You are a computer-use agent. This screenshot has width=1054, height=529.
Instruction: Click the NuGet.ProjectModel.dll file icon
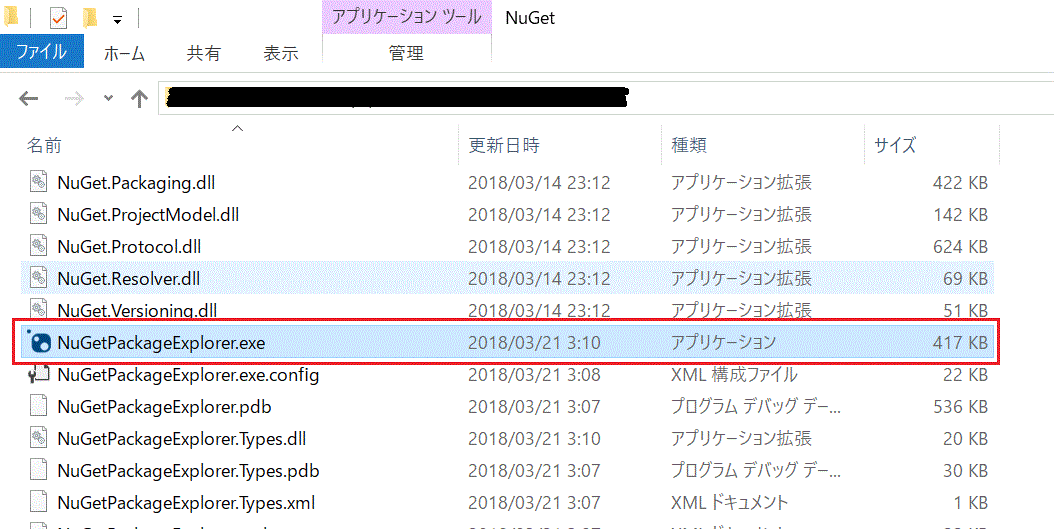(x=39, y=214)
